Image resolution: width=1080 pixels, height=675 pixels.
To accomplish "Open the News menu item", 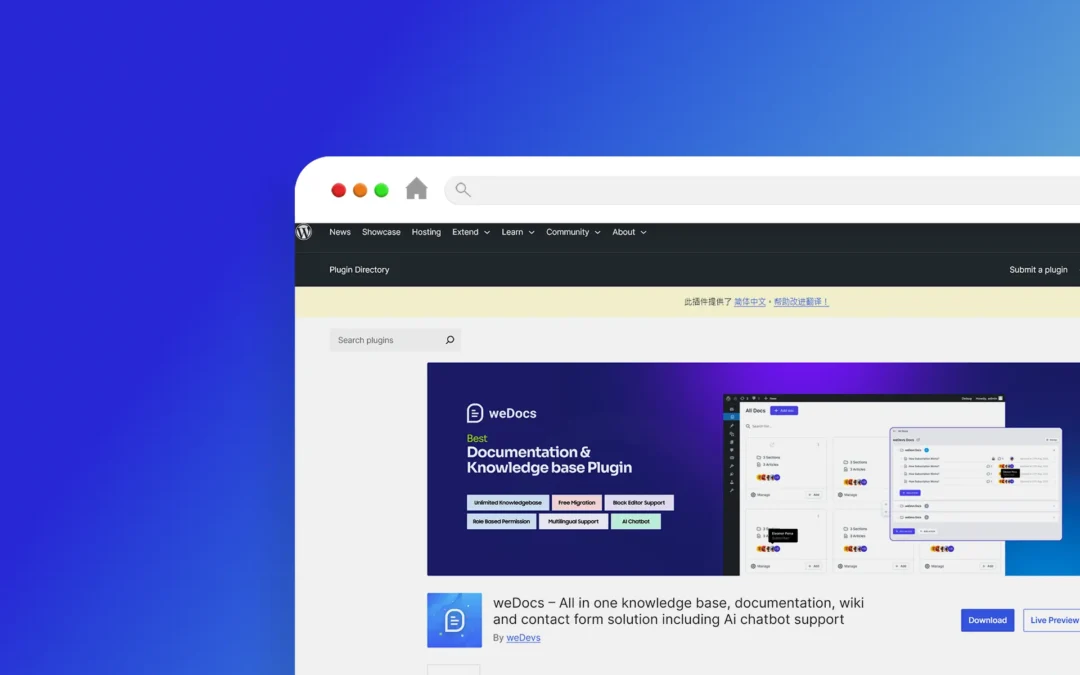I will 340,232.
